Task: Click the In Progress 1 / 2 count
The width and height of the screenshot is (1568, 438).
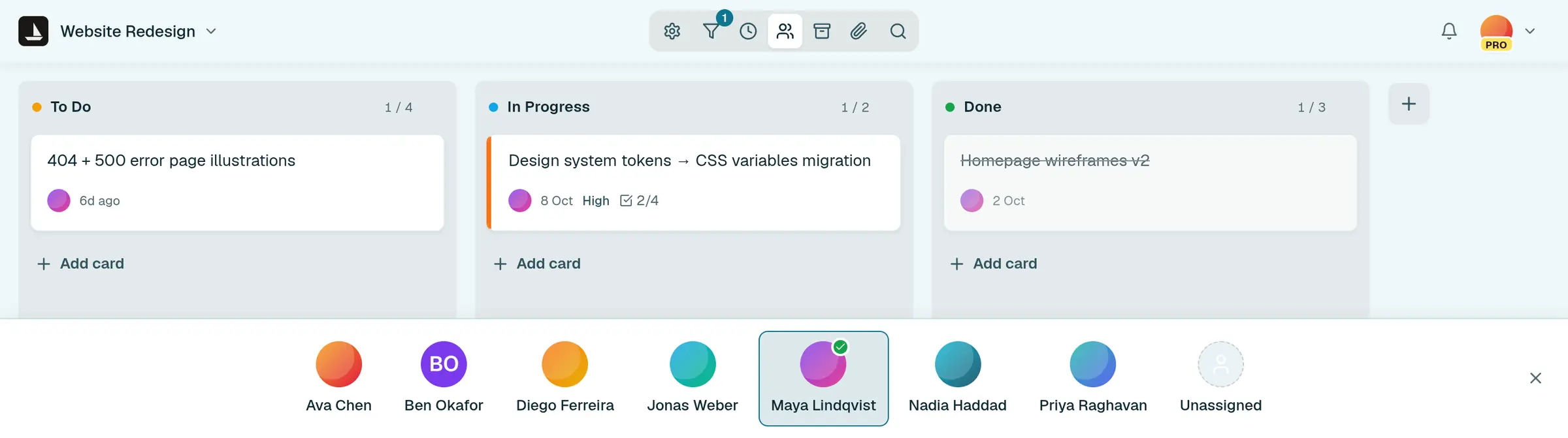Action: tap(855, 107)
